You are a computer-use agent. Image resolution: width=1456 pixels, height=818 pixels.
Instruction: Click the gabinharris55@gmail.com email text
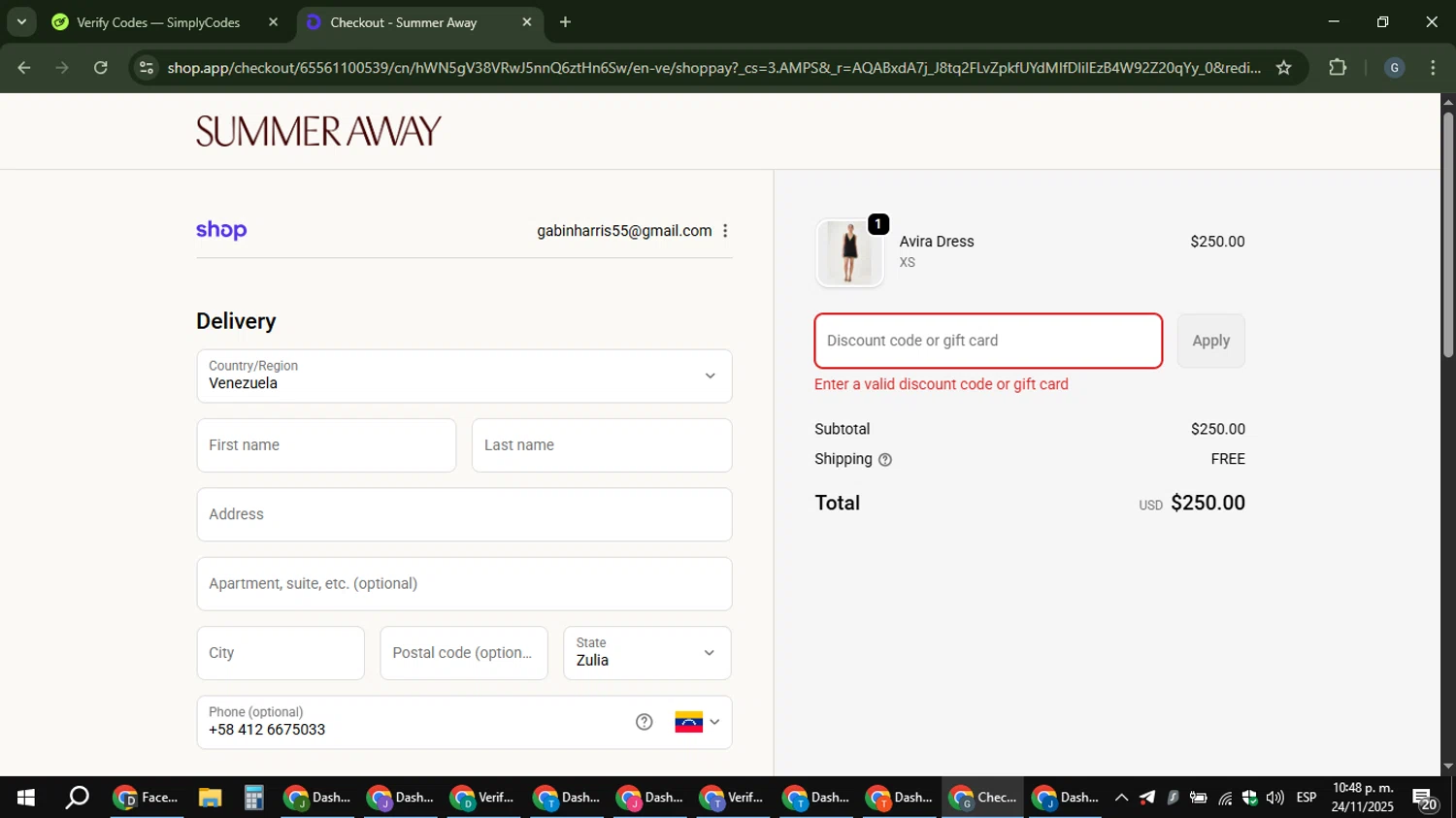tap(624, 231)
